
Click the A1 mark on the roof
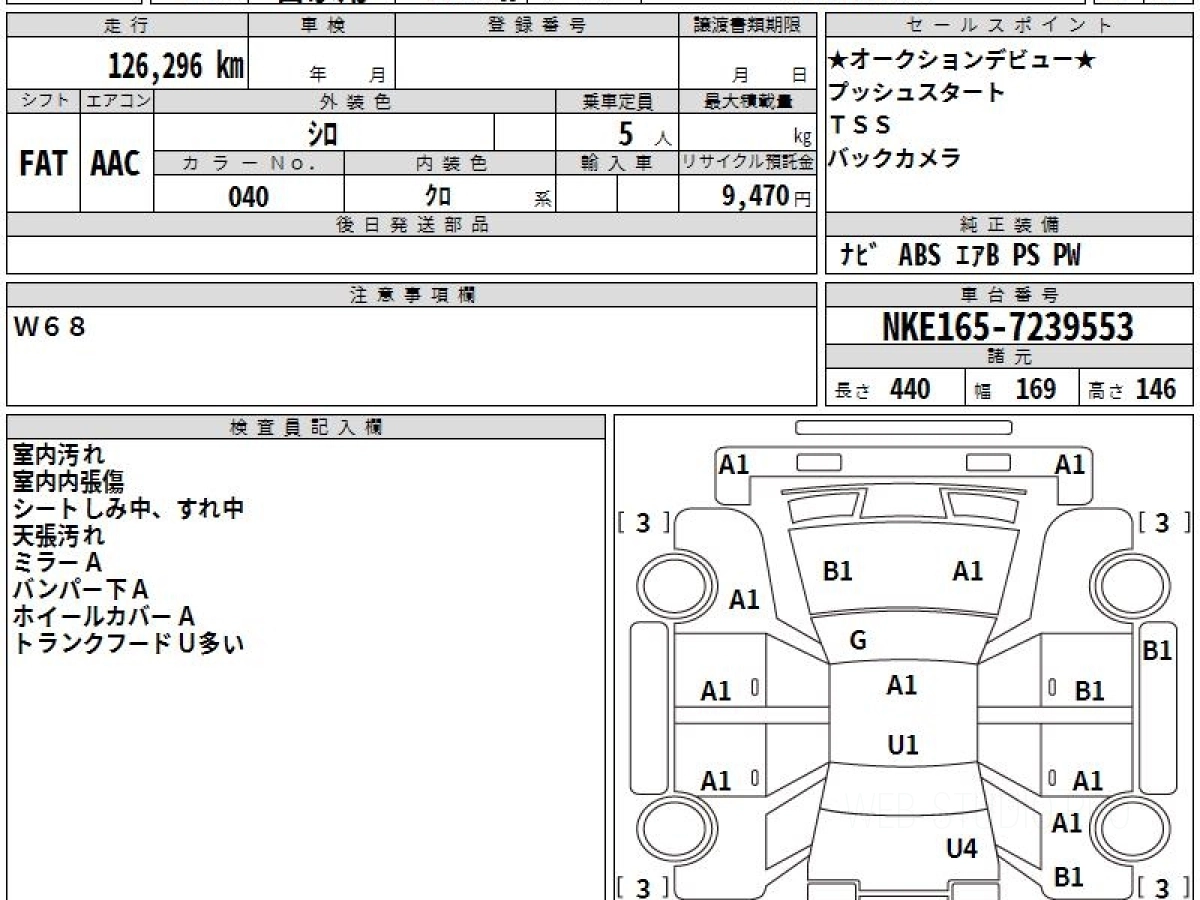click(x=902, y=685)
